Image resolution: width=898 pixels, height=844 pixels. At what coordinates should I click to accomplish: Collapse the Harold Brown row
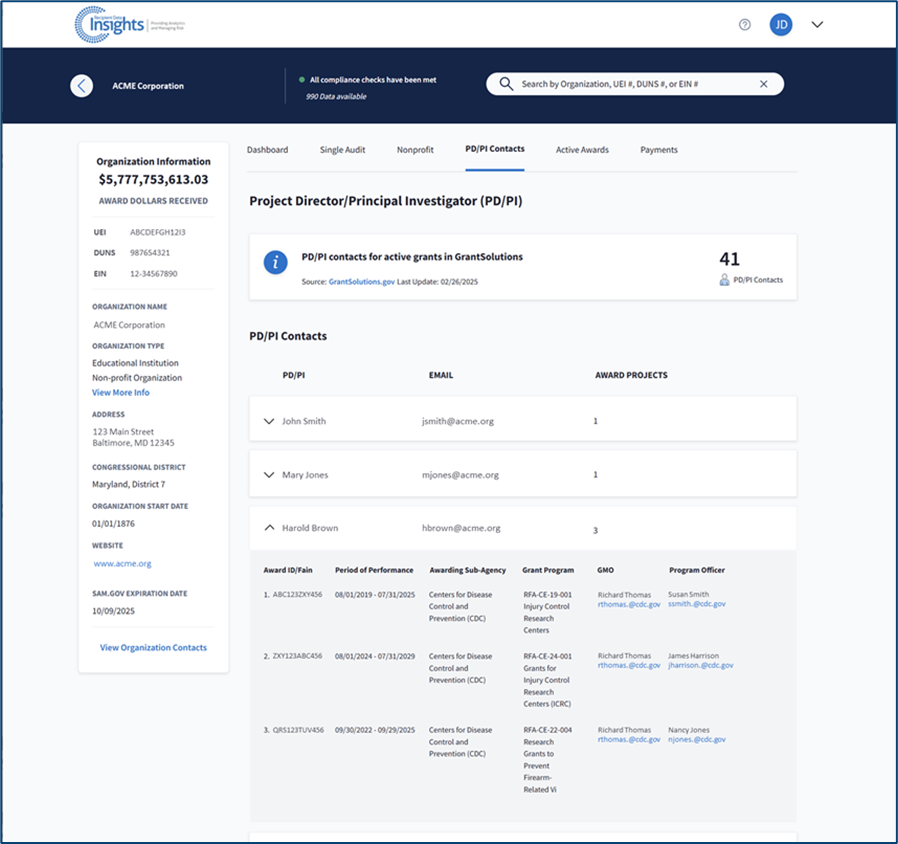pyautogui.click(x=268, y=528)
